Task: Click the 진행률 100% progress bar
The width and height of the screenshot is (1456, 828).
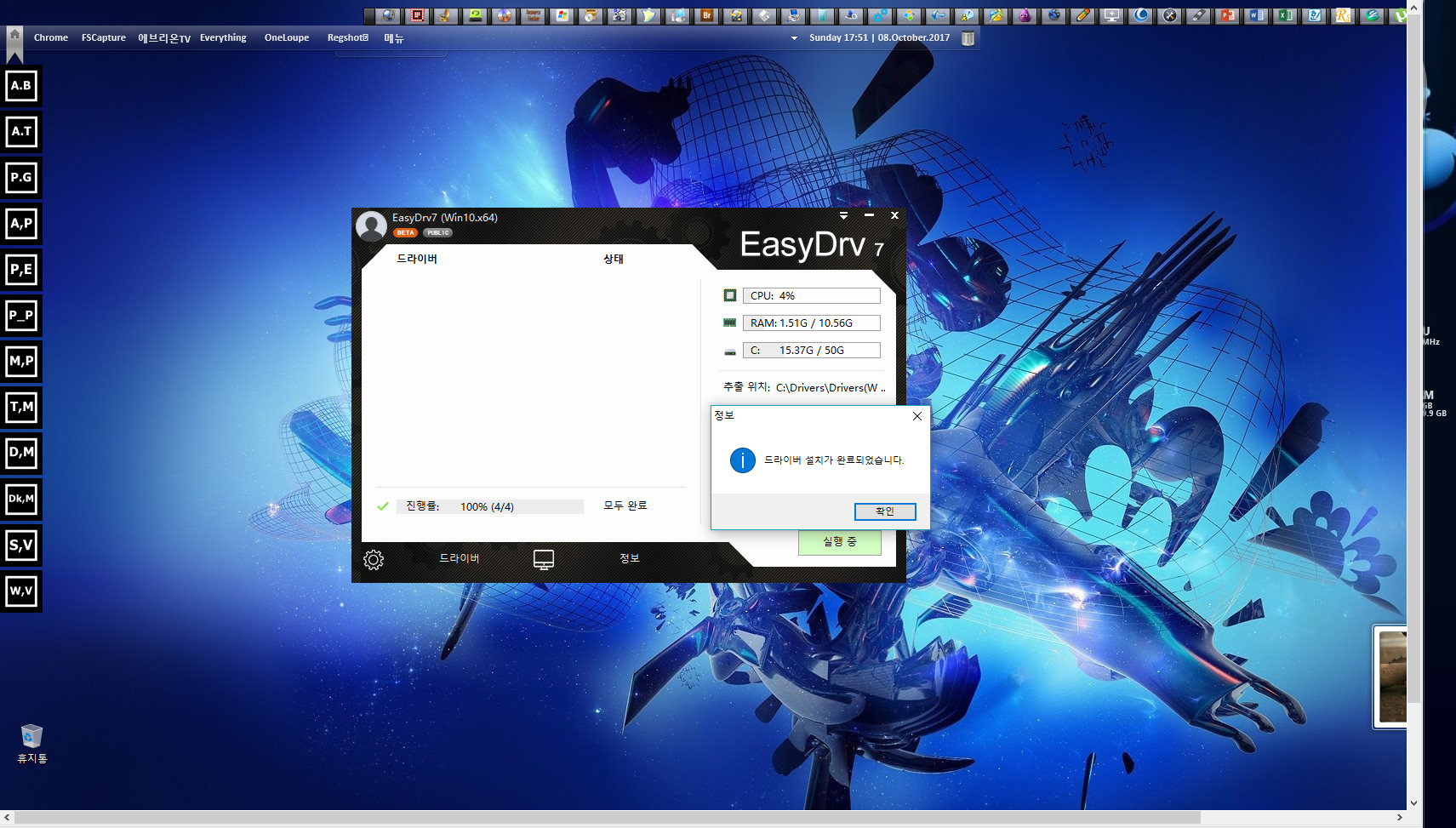Action: tap(490, 506)
